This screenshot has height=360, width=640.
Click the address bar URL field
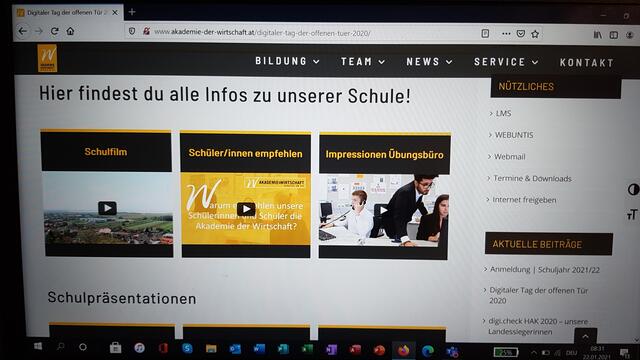[261, 32]
